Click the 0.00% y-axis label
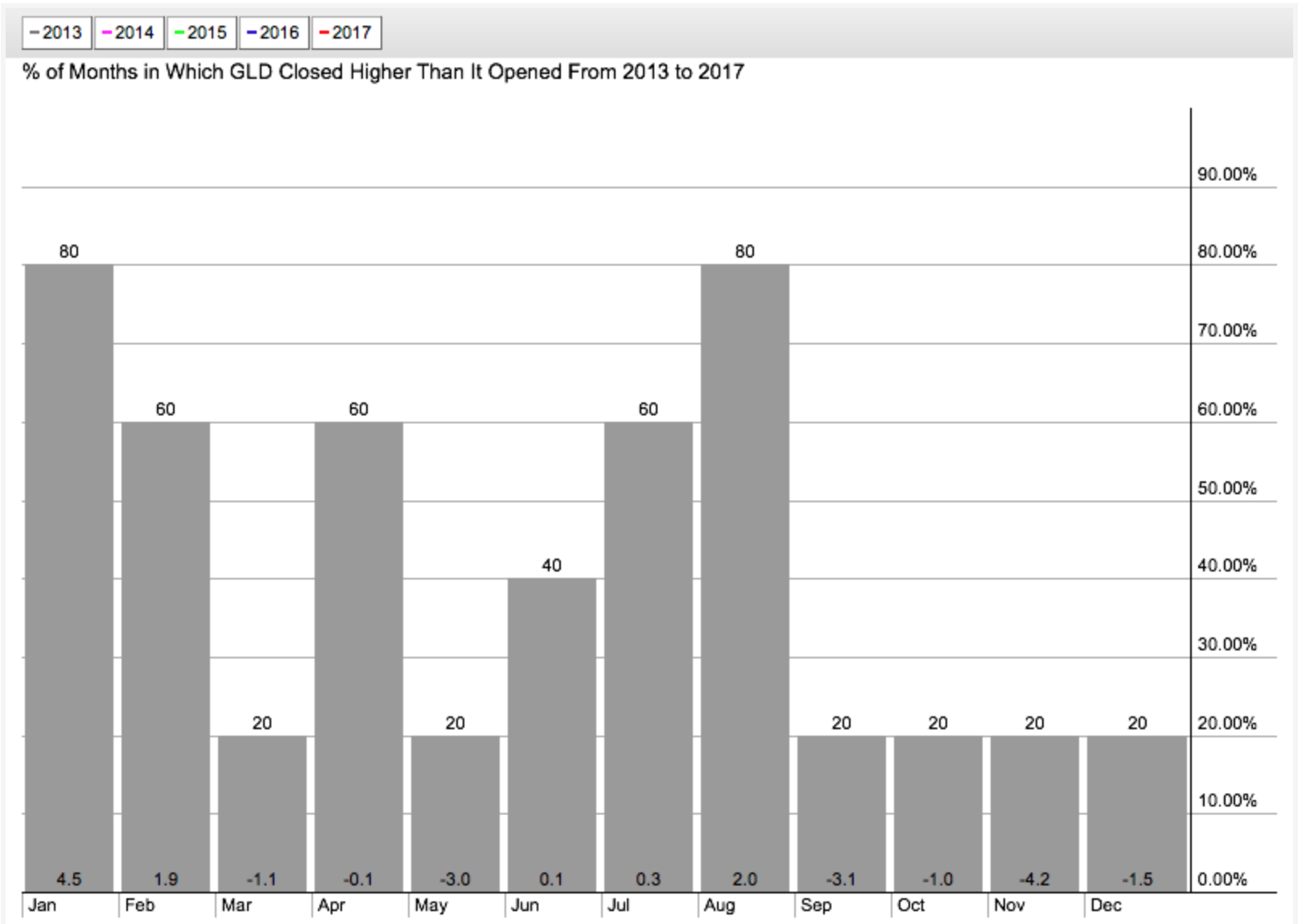1302x924 pixels. pos(1222,880)
